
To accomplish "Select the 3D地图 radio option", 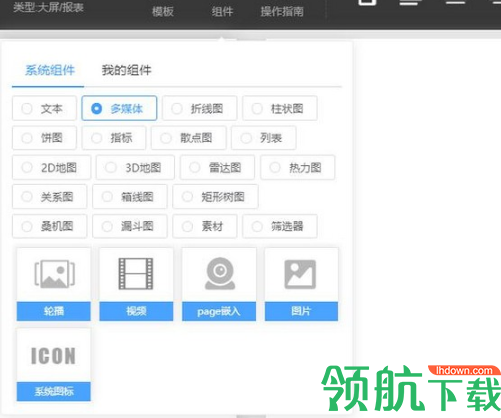I will [x=135, y=167].
